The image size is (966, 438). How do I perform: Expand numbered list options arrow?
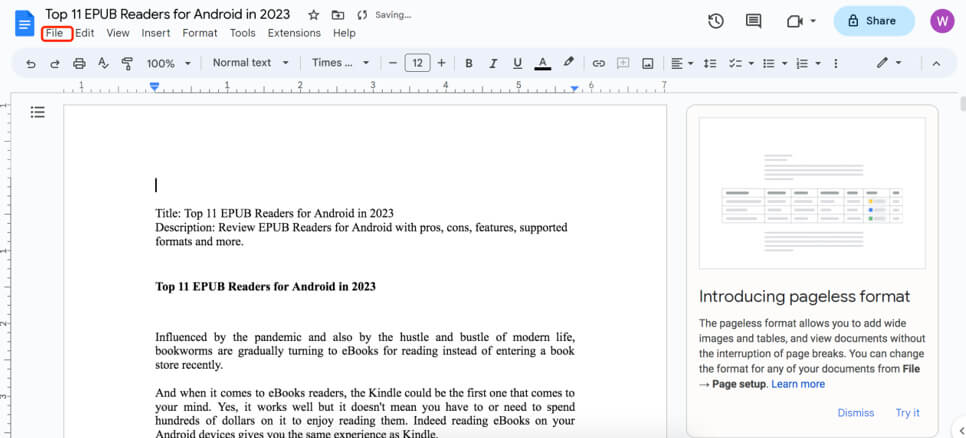(x=818, y=63)
